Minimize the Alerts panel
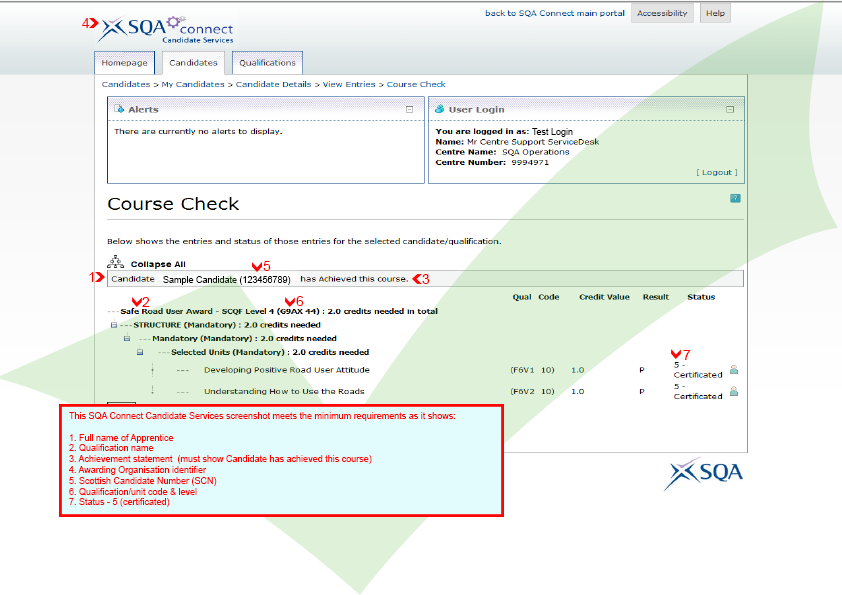The image size is (842, 595). [x=409, y=109]
